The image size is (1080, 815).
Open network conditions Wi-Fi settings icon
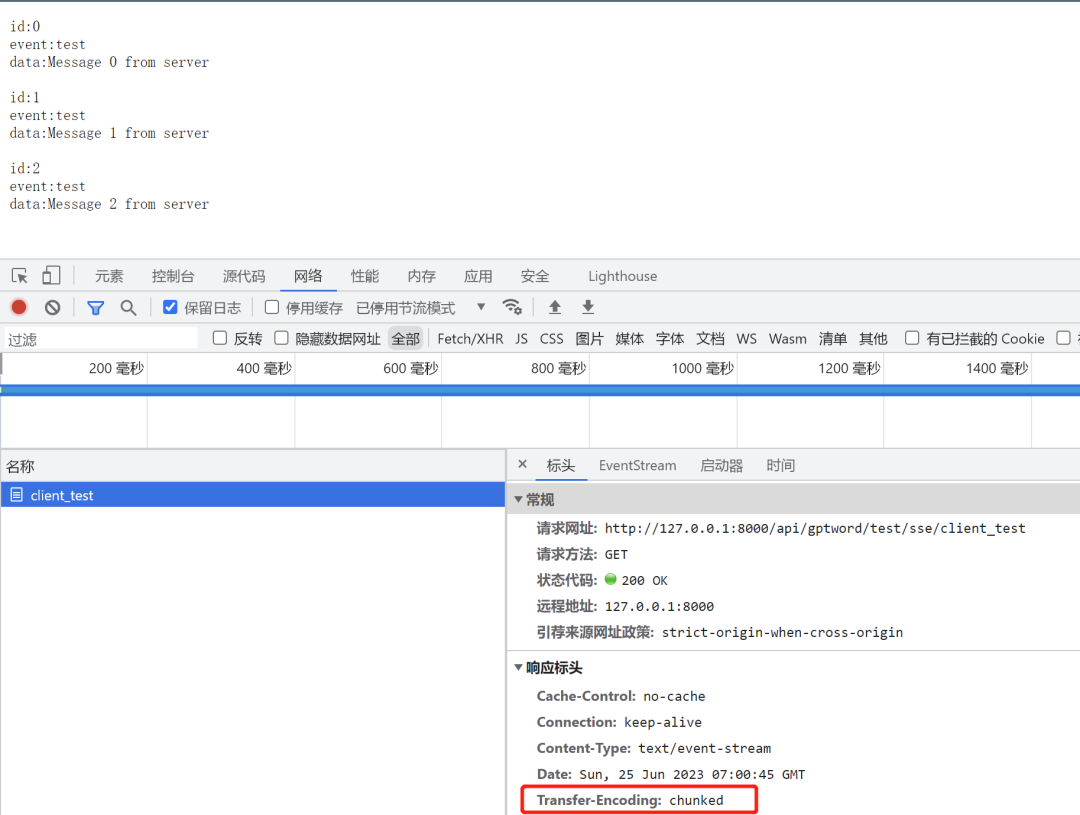pyautogui.click(x=512, y=307)
